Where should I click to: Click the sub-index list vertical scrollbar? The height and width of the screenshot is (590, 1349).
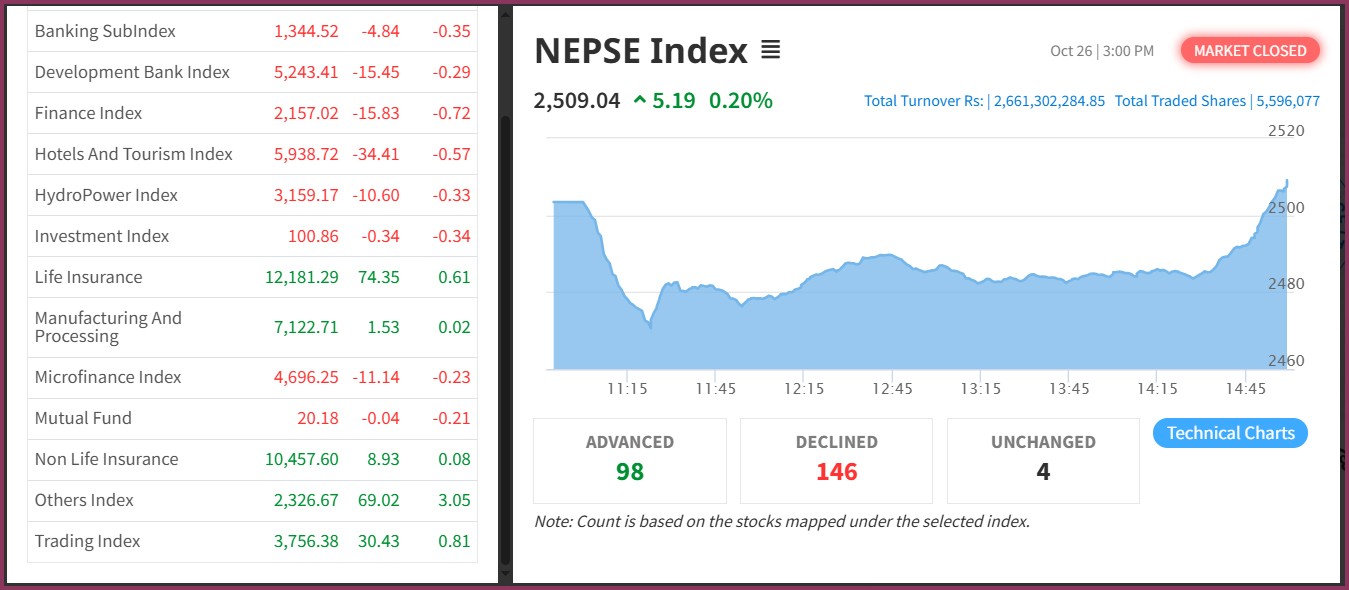click(x=505, y=300)
